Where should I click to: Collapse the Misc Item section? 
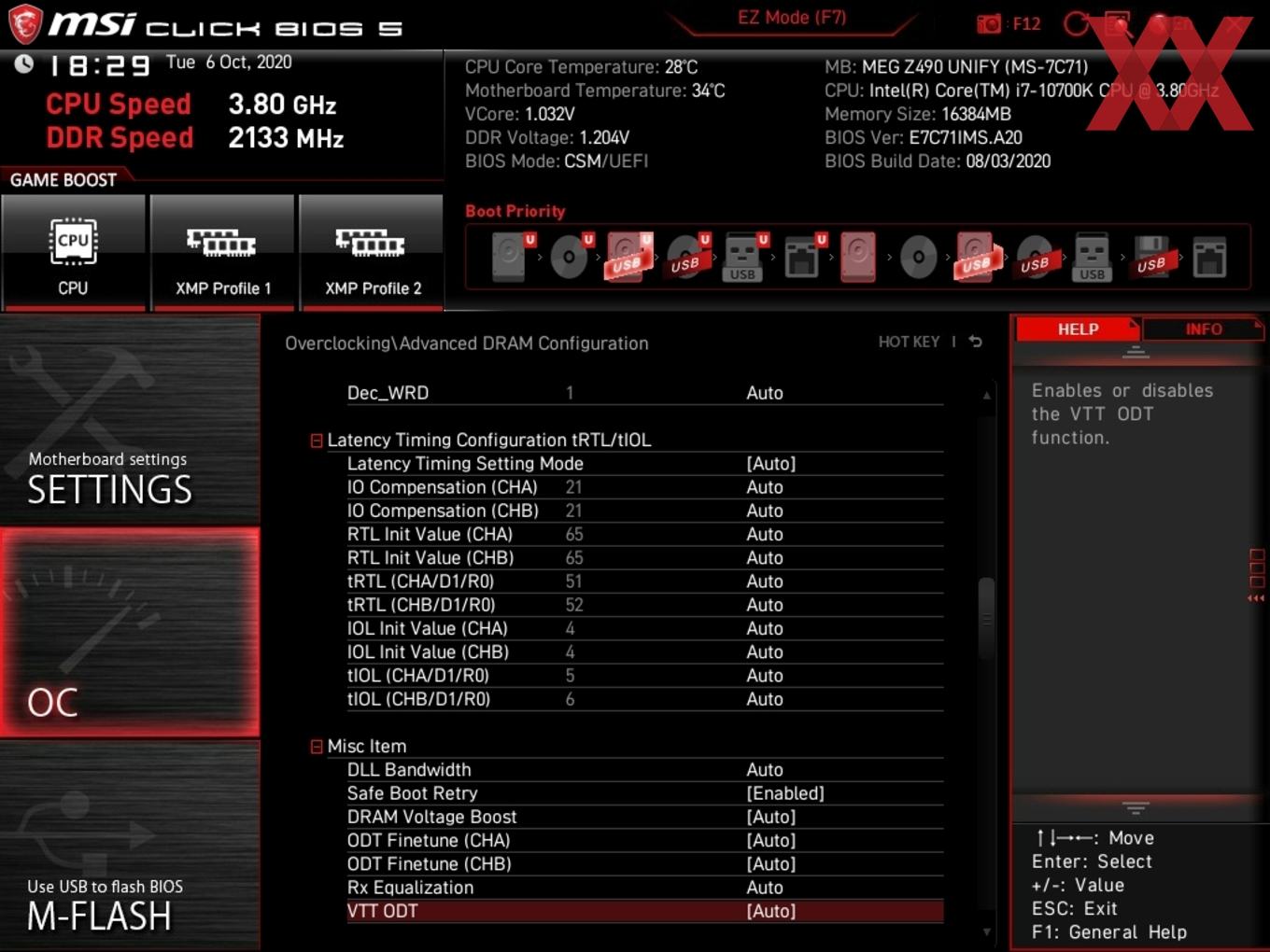pos(317,747)
